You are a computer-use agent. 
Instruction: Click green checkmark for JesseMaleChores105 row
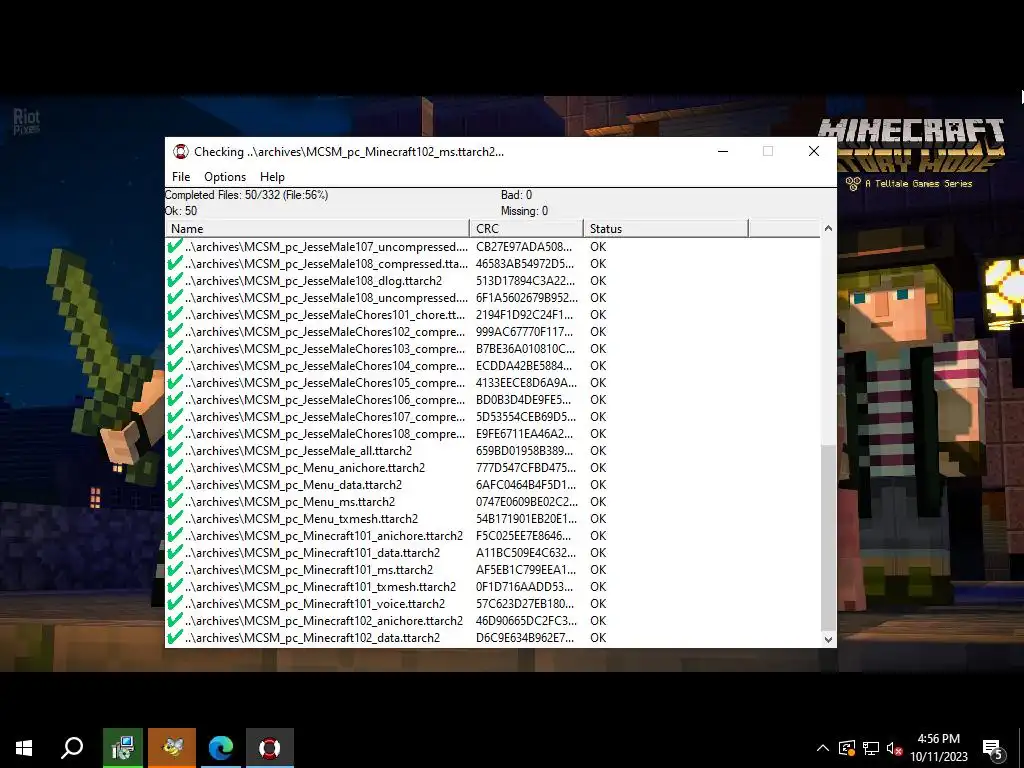(174, 382)
